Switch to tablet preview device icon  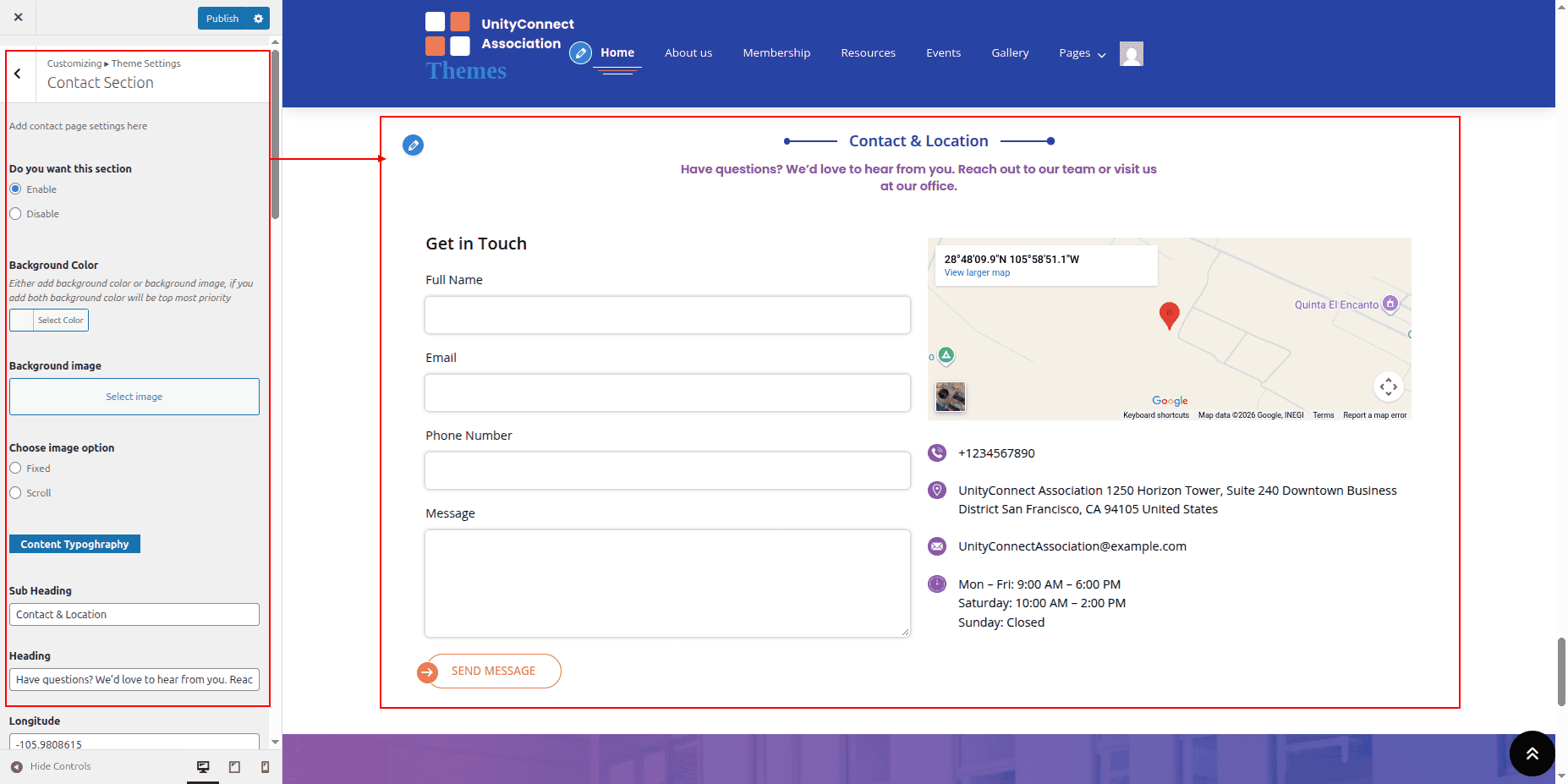(234, 767)
